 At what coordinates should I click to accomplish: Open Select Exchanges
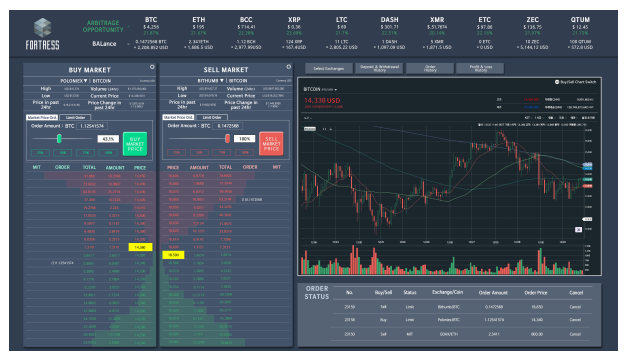329,69
